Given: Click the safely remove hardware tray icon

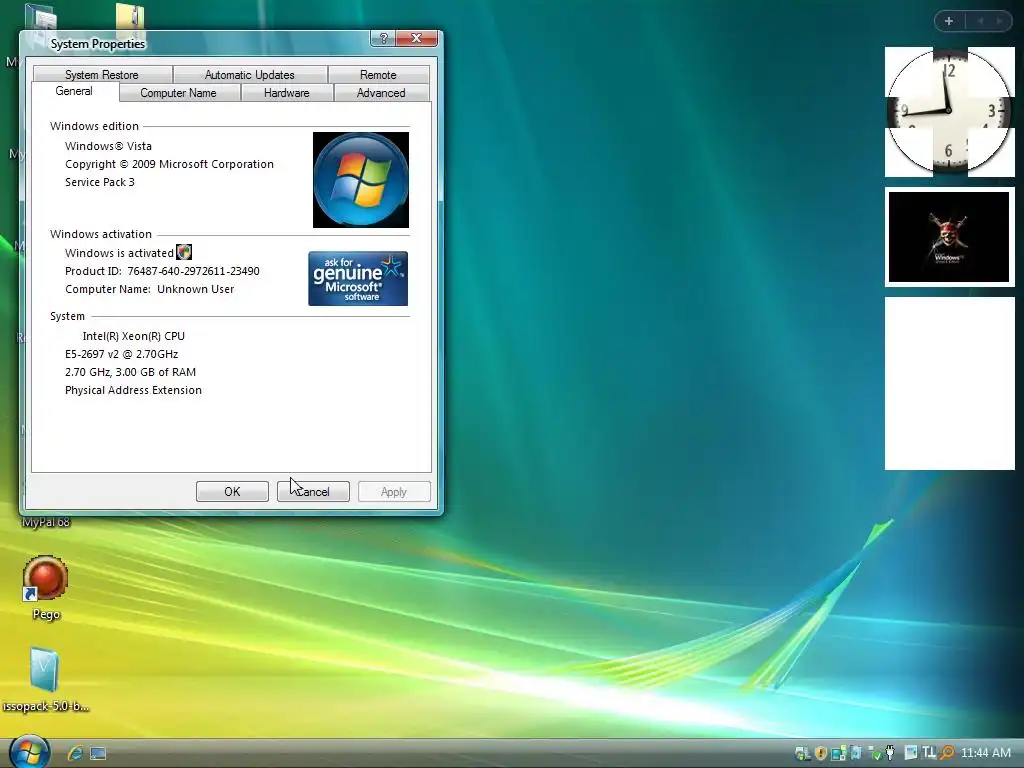Looking at the screenshot, I should (x=875, y=753).
